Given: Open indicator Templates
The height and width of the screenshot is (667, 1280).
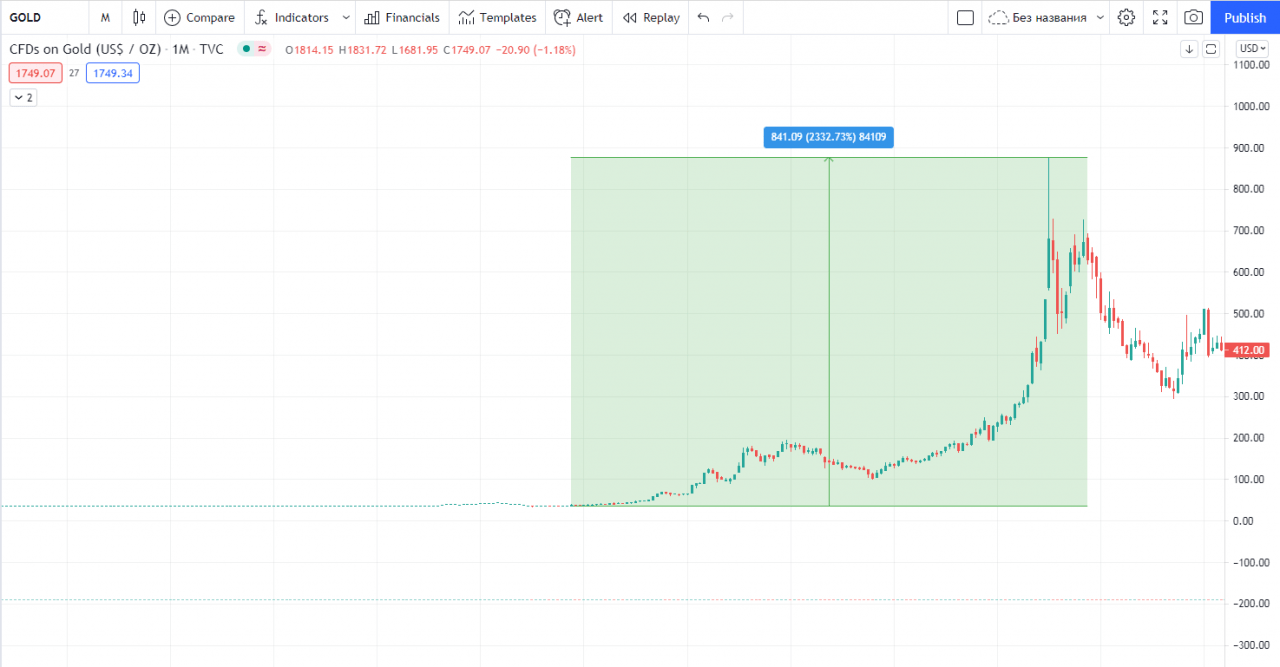Looking at the screenshot, I should (497, 17).
